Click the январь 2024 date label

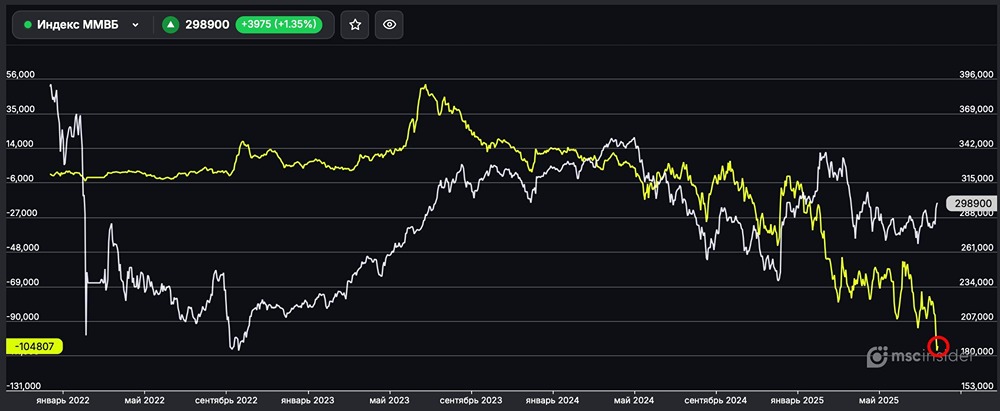pyautogui.click(x=553, y=400)
